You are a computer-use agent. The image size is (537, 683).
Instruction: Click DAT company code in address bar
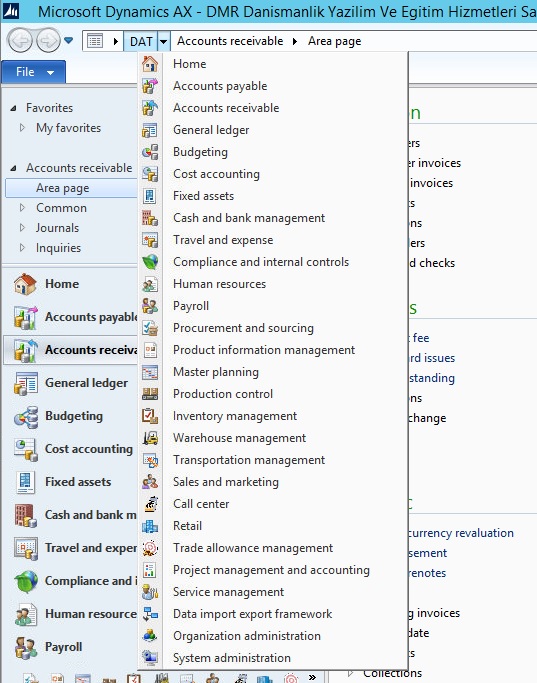click(x=141, y=41)
